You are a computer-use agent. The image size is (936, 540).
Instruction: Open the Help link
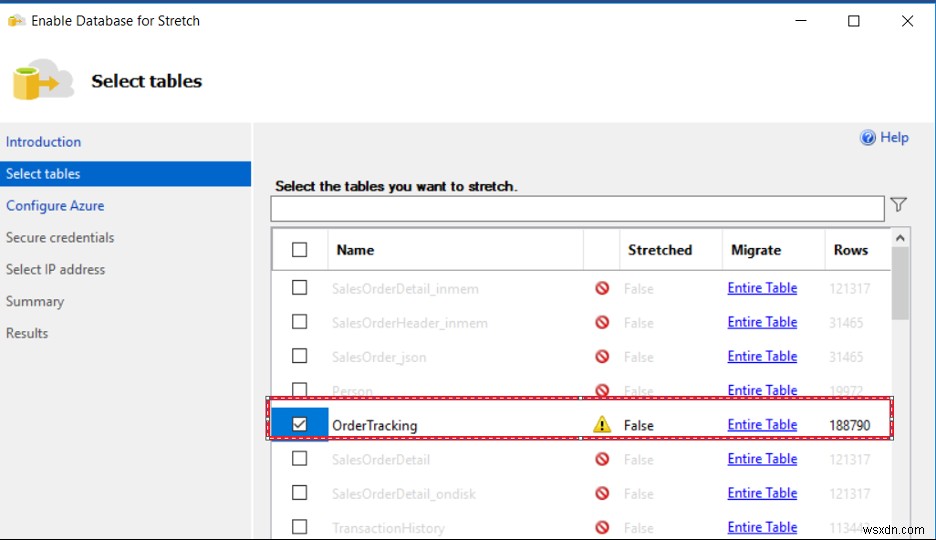pyautogui.click(x=894, y=138)
